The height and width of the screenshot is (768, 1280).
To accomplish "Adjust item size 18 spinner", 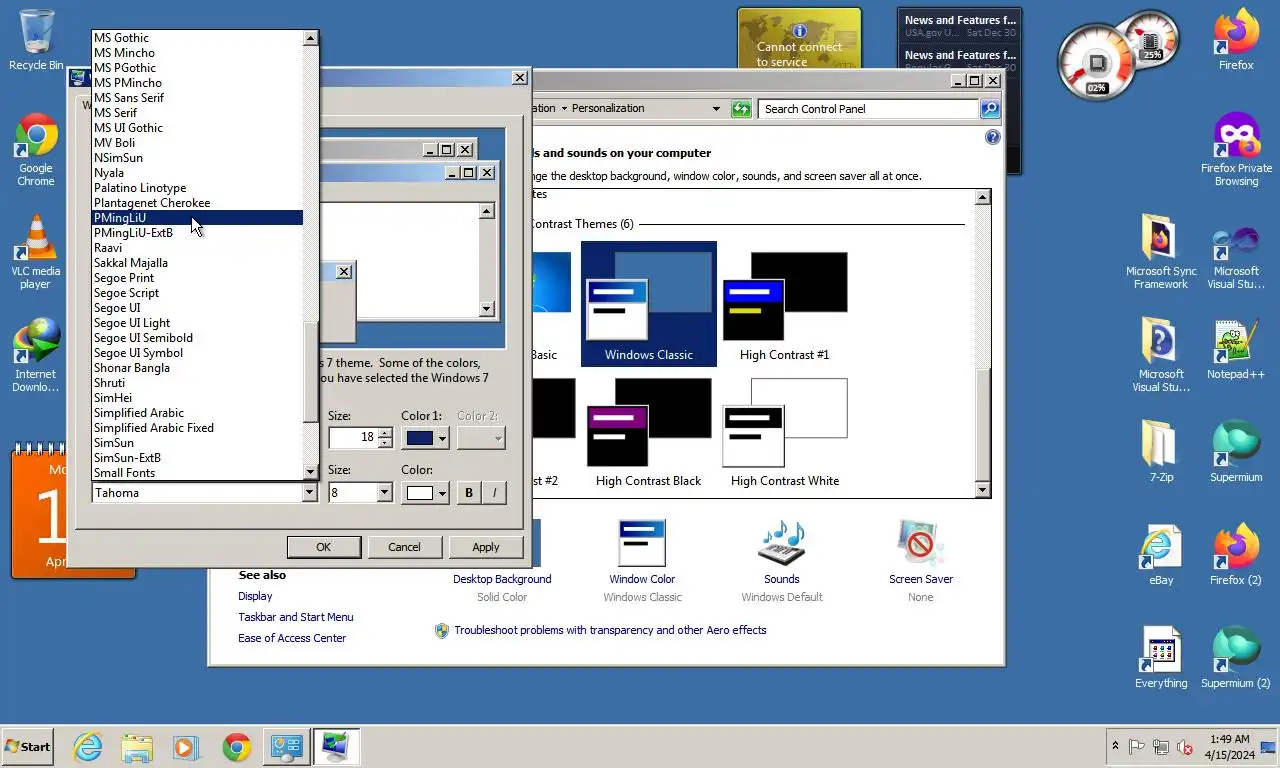I will (385, 438).
